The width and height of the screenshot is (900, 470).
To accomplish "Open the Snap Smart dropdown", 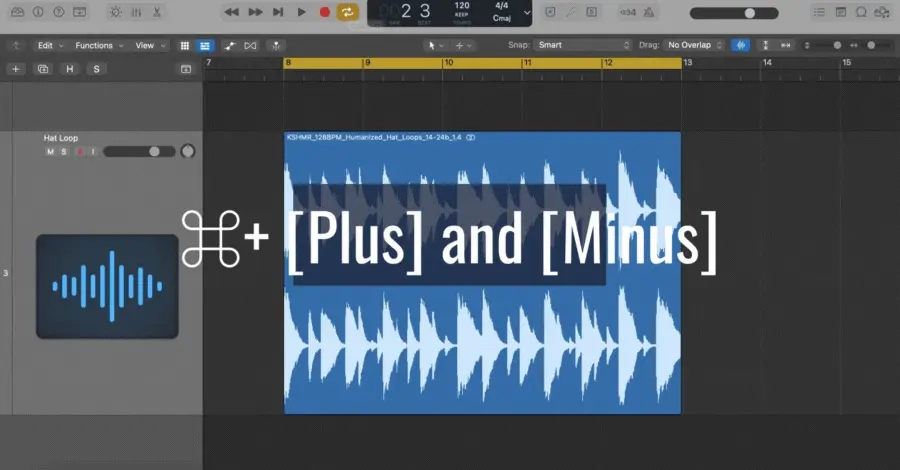I will 582,45.
